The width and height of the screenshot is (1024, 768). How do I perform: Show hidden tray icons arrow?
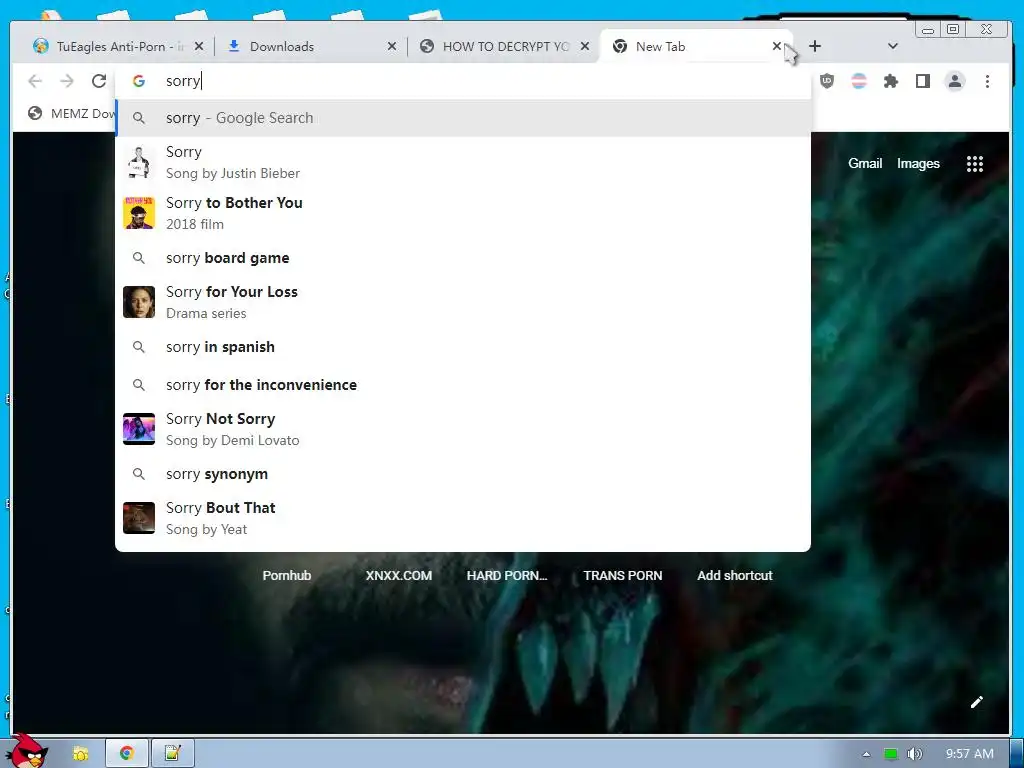[x=866, y=754]
